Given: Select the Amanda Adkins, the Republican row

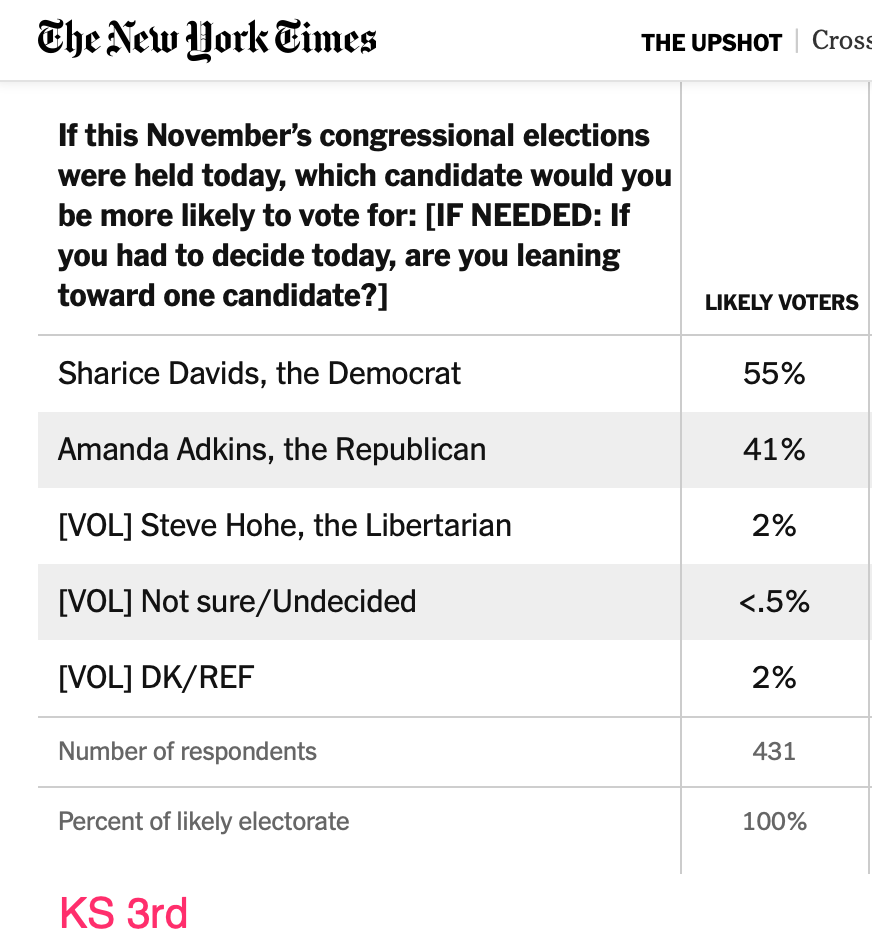Looking at the screenshot, I should point(272,449).
